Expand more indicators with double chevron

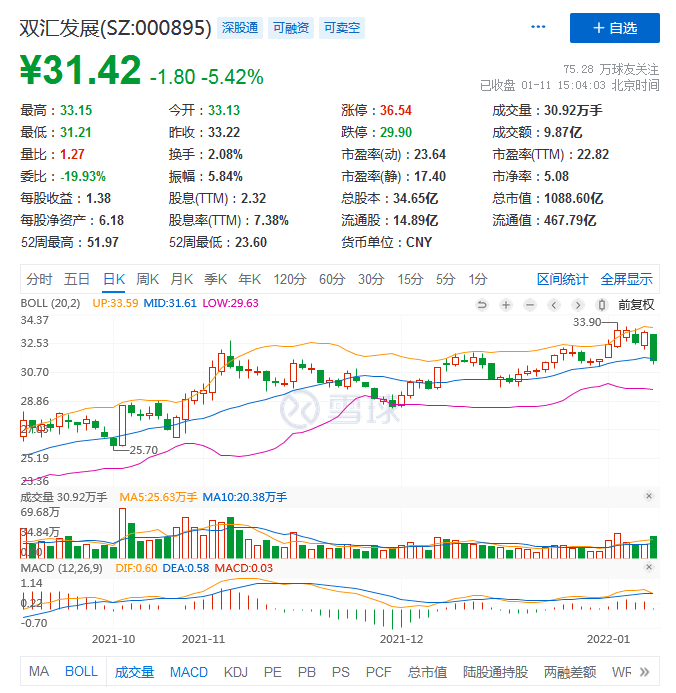point(645,672)
